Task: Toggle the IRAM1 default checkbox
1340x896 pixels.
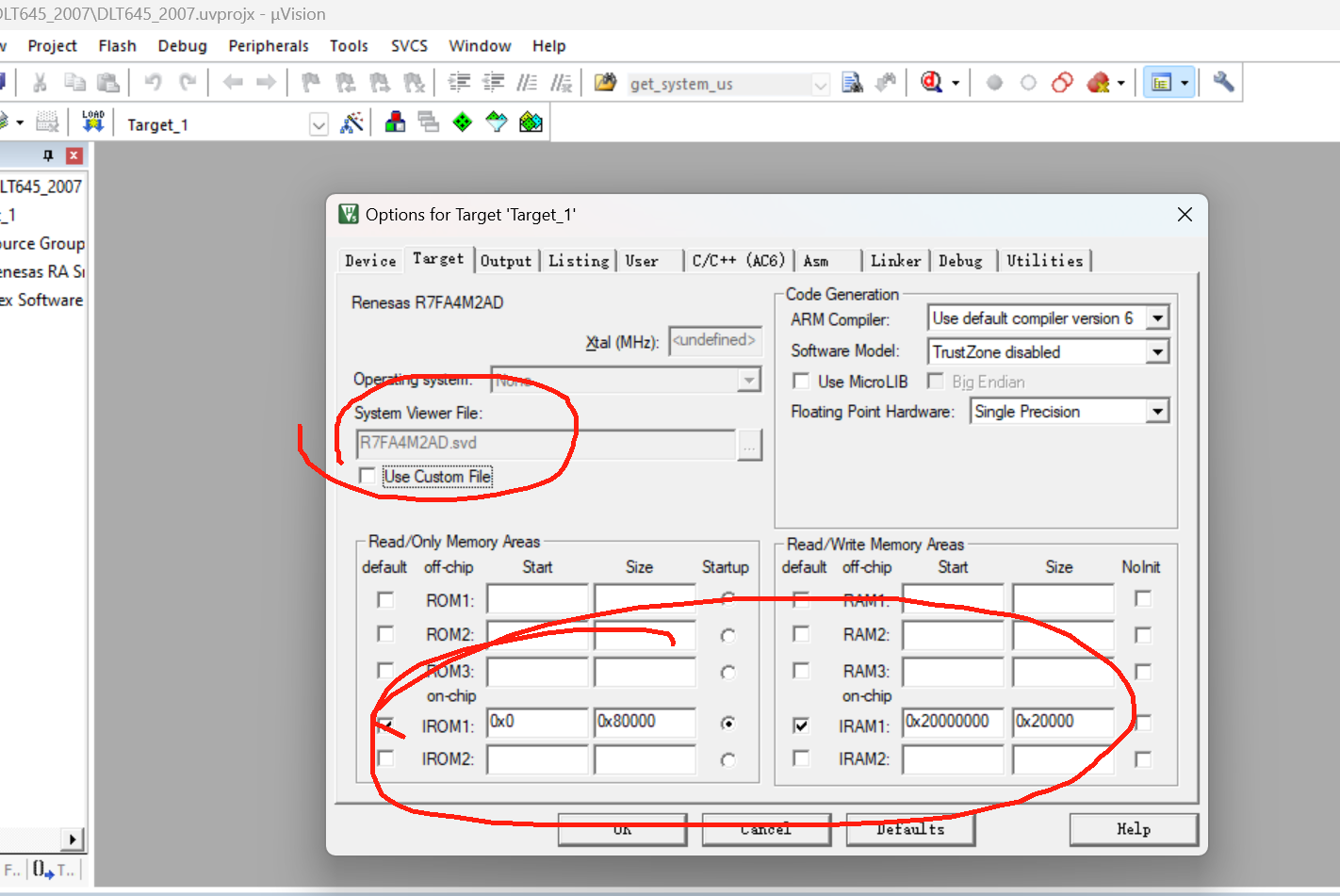Action: pyautogui.click(x=801, y=725)
